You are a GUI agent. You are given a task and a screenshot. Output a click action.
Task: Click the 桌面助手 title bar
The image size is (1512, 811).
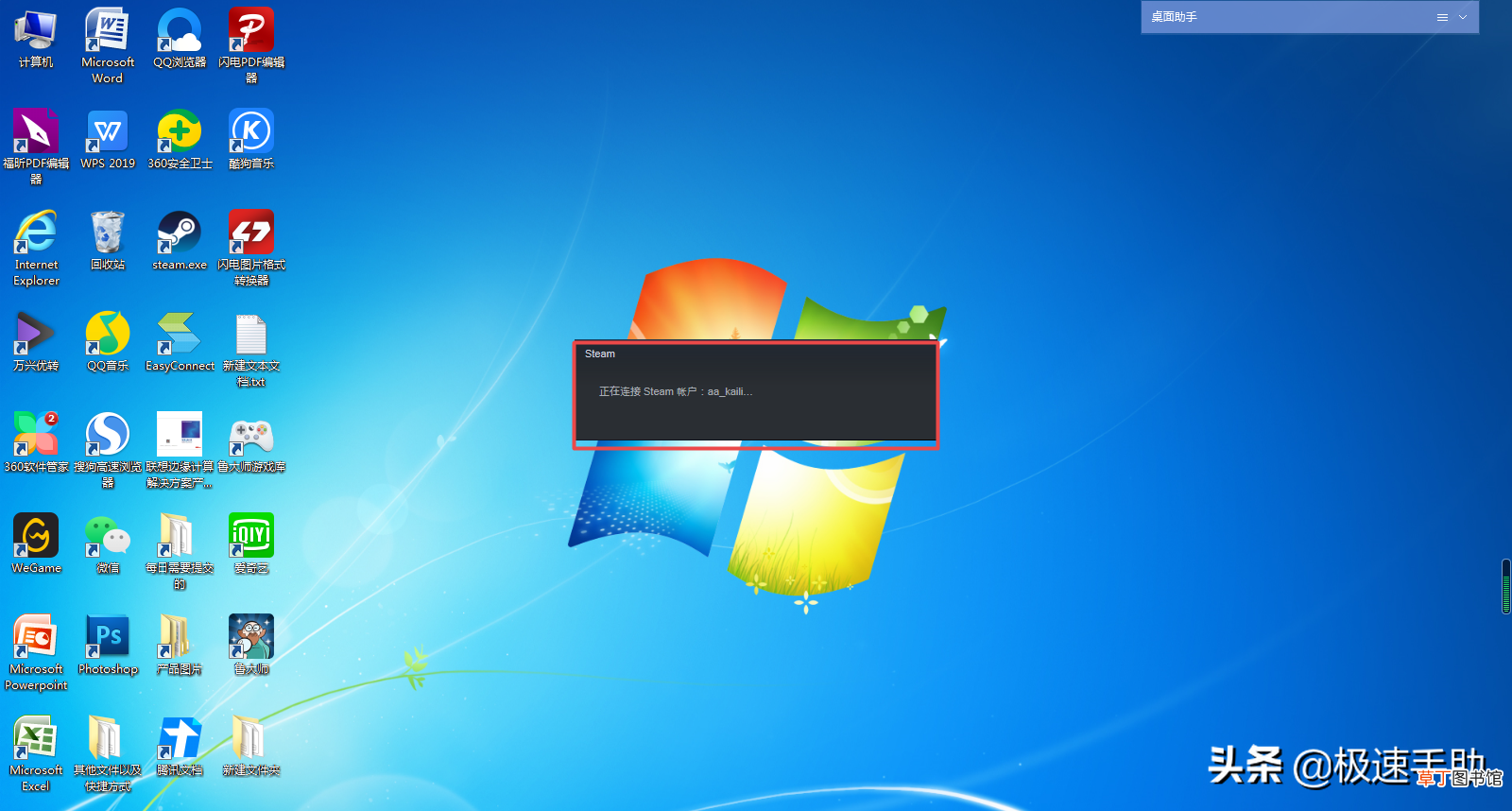(x=1310, y=17)
